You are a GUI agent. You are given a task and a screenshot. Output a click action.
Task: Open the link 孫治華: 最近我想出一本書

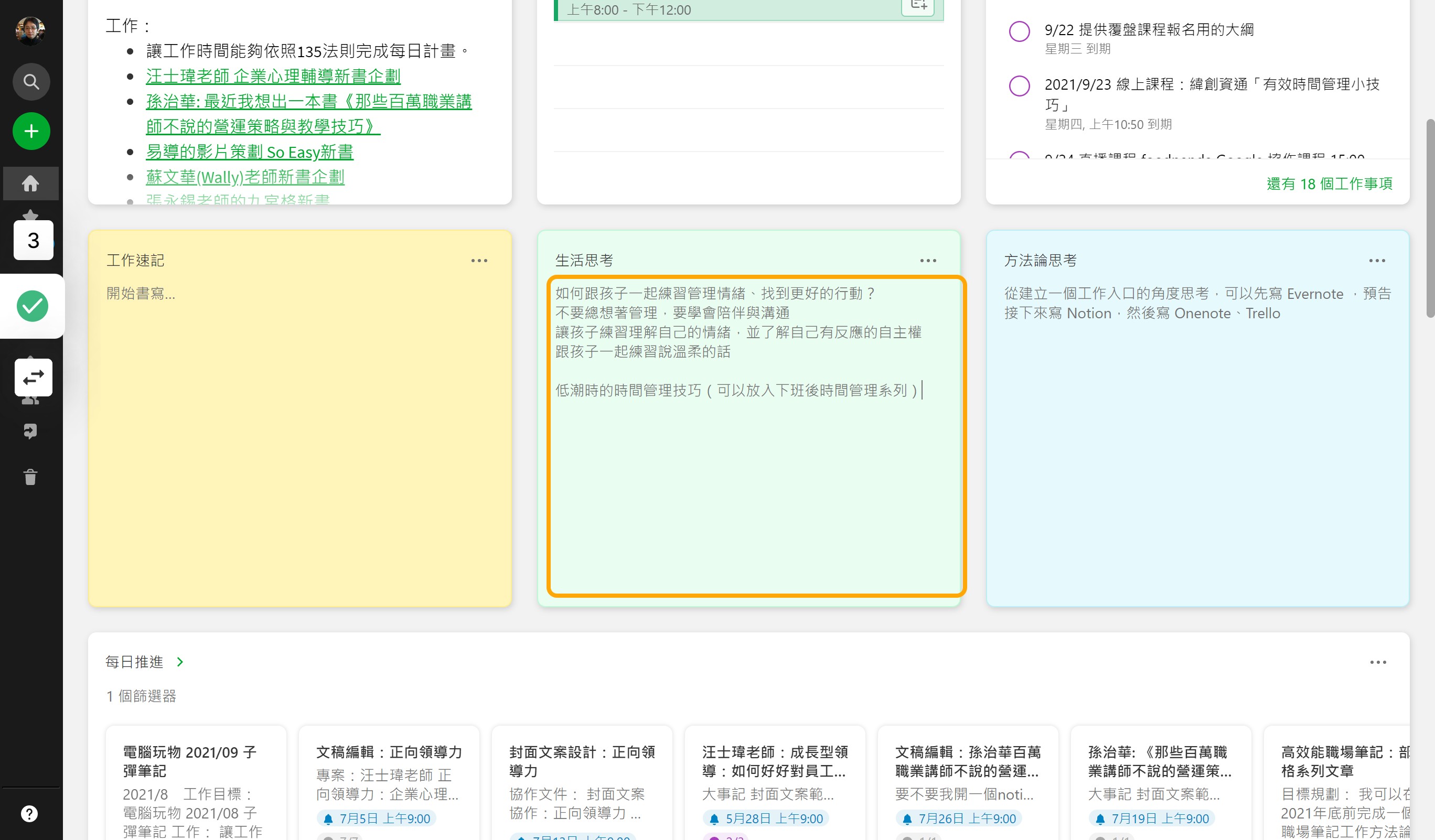(308, 114)
